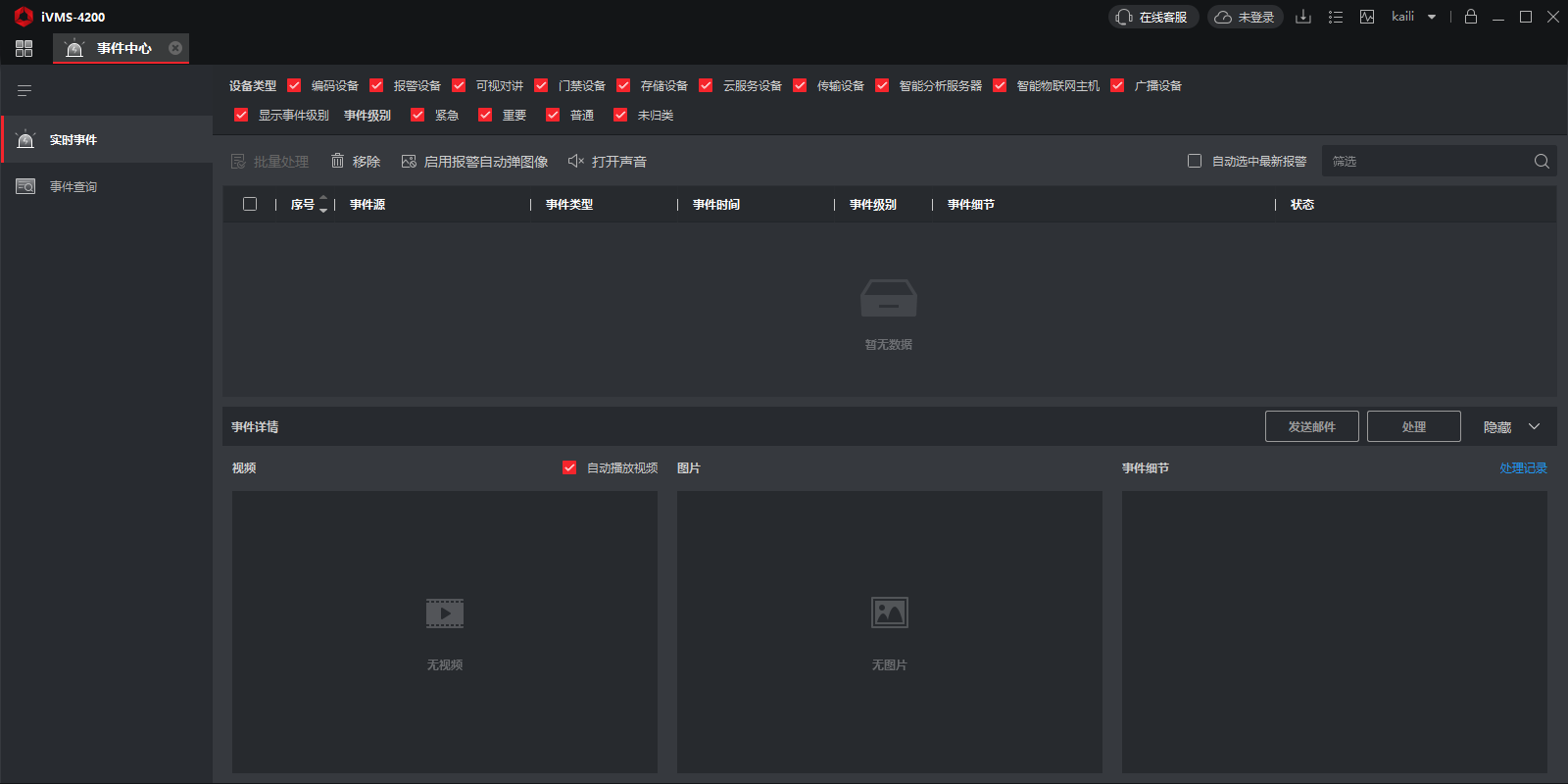Image resolution: width=1568 pixels, height=784 pixels.
Task: Open the module grid menu icon
Action: [24, 48]
